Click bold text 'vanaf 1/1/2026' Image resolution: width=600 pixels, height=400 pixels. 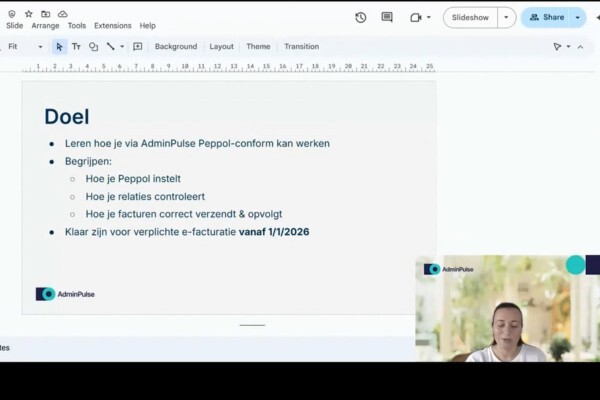pyautogui.click(x=274, y=232)
